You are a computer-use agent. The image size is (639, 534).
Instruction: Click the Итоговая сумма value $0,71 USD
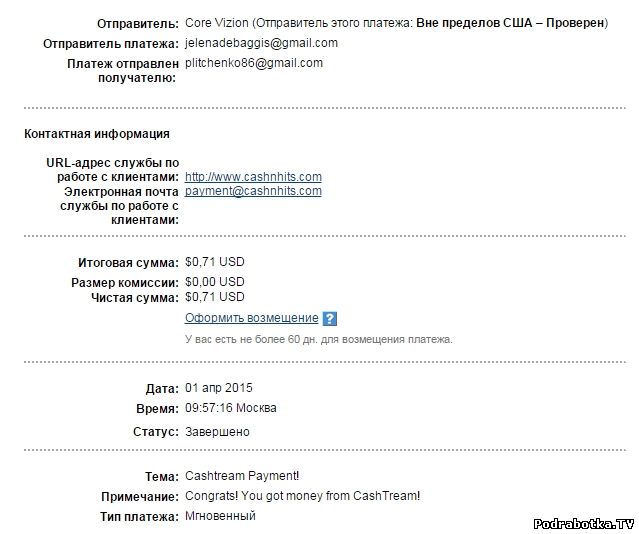(x=215, y=262)
